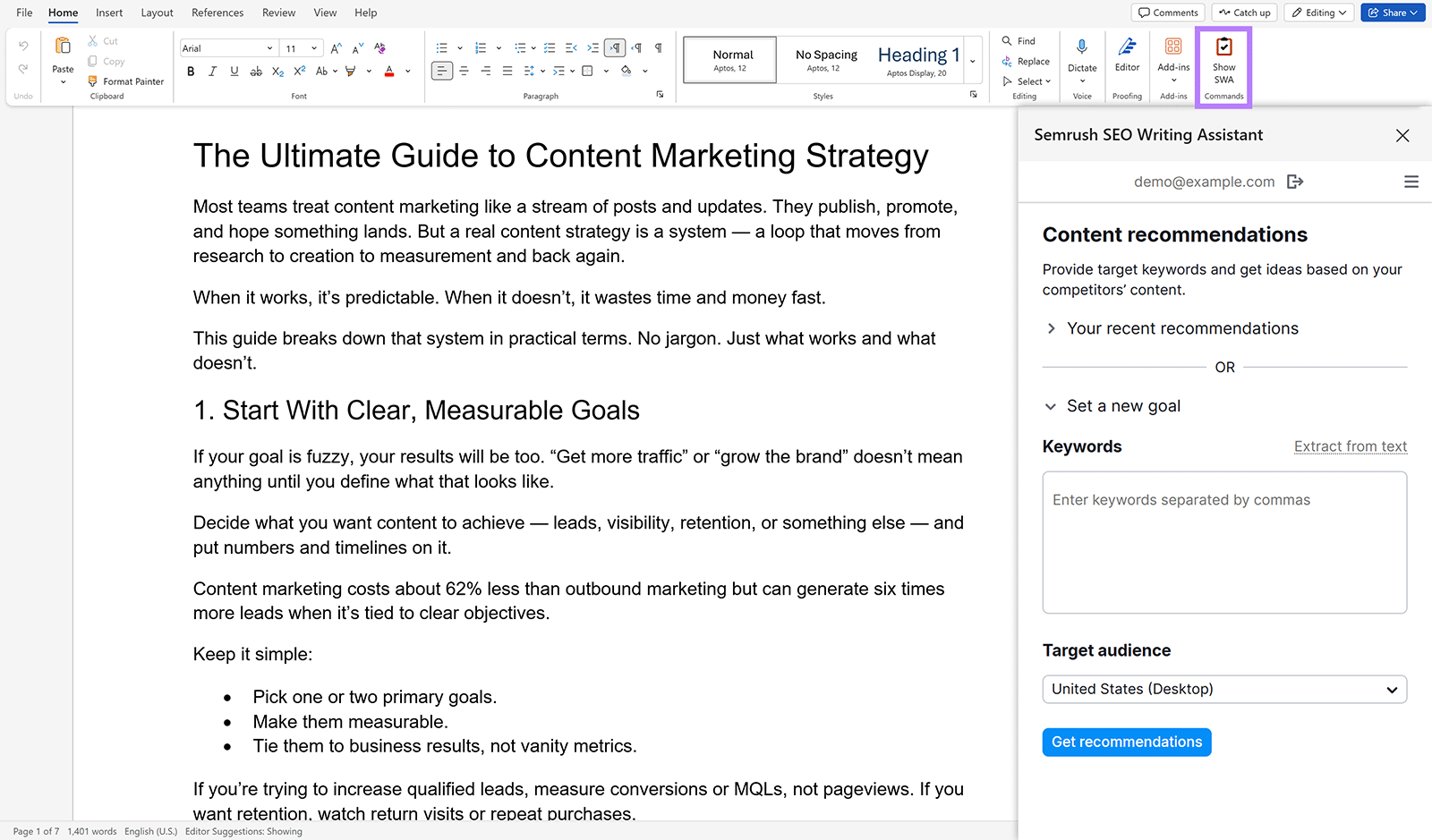Click the Get recommendations button
The height and width of the screenshot is (840, 1432).
(x=1126, y=742)
